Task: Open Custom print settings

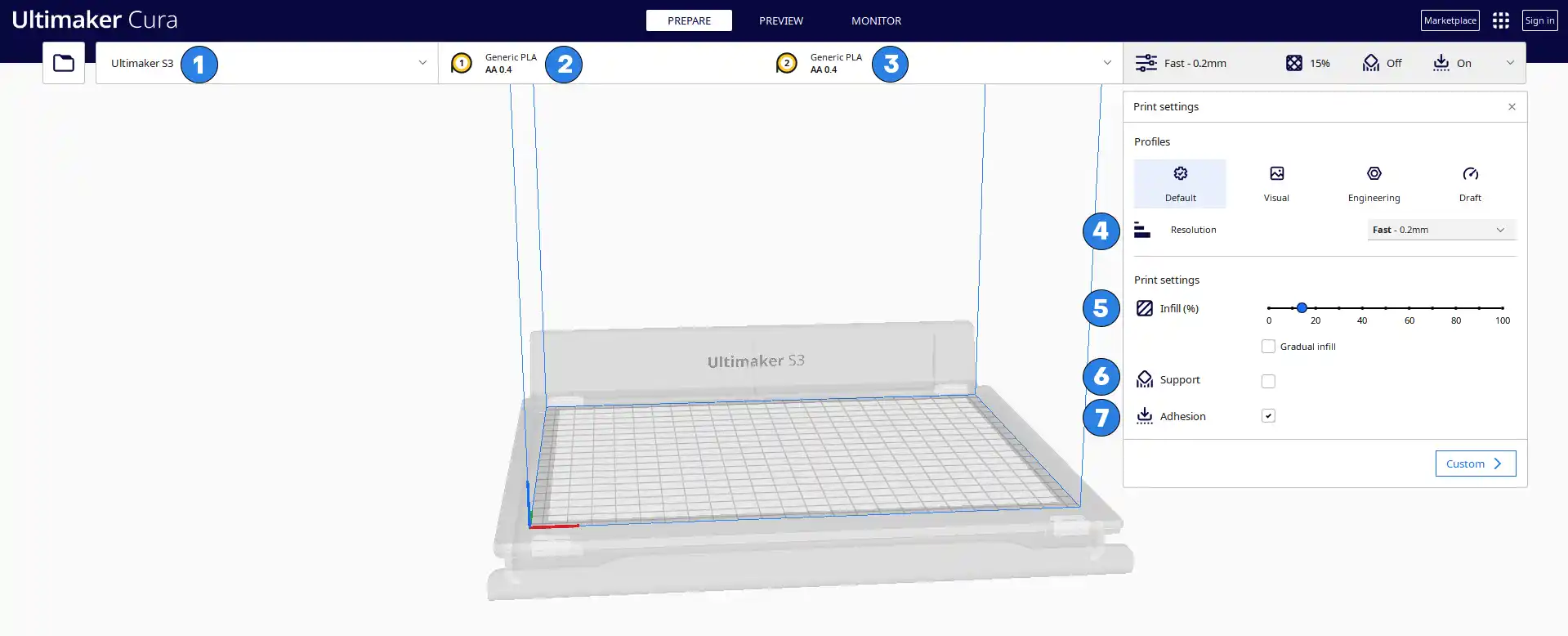Action: coord(1476,464)
